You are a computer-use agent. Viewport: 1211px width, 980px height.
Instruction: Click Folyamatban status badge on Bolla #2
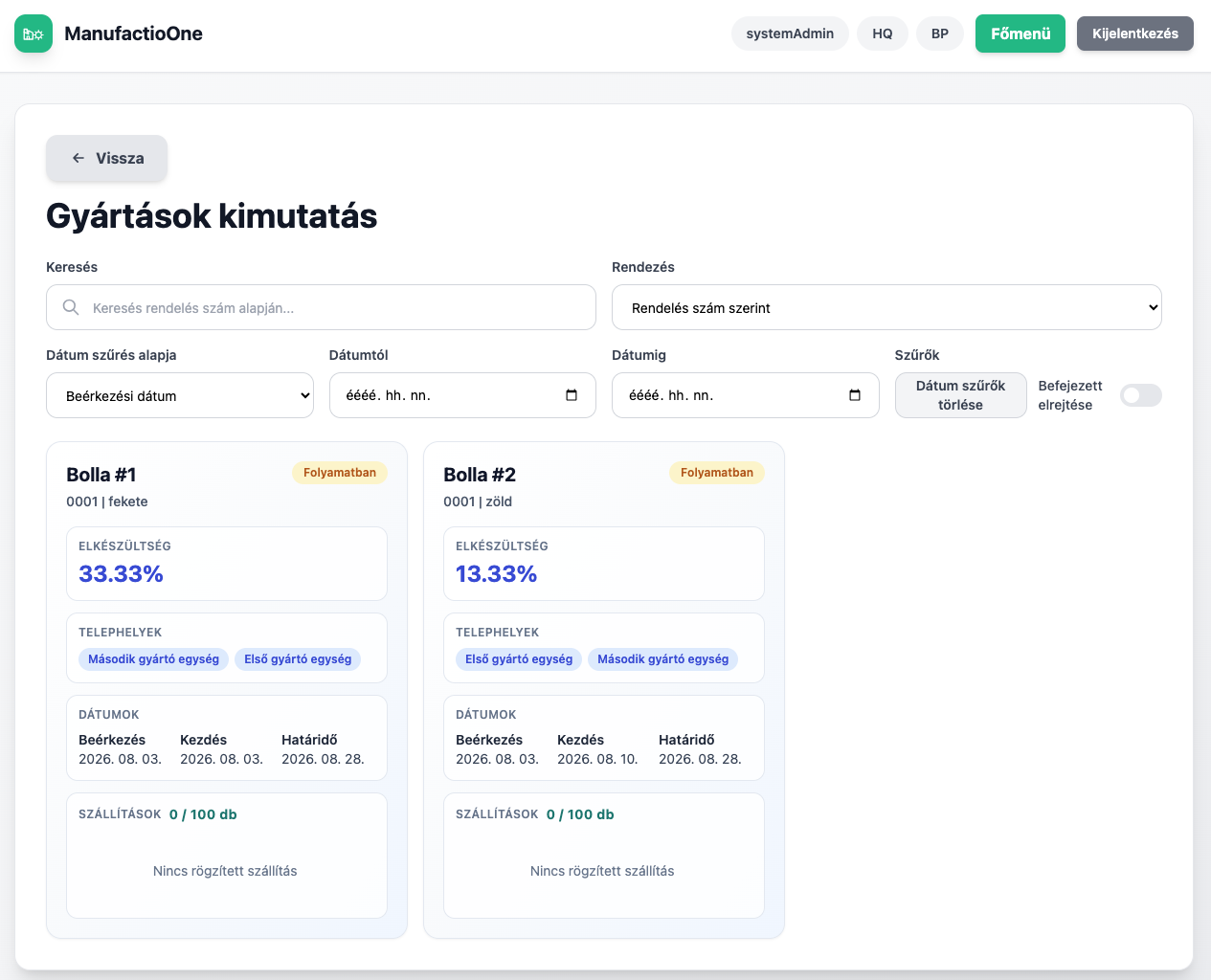[717, 473]
